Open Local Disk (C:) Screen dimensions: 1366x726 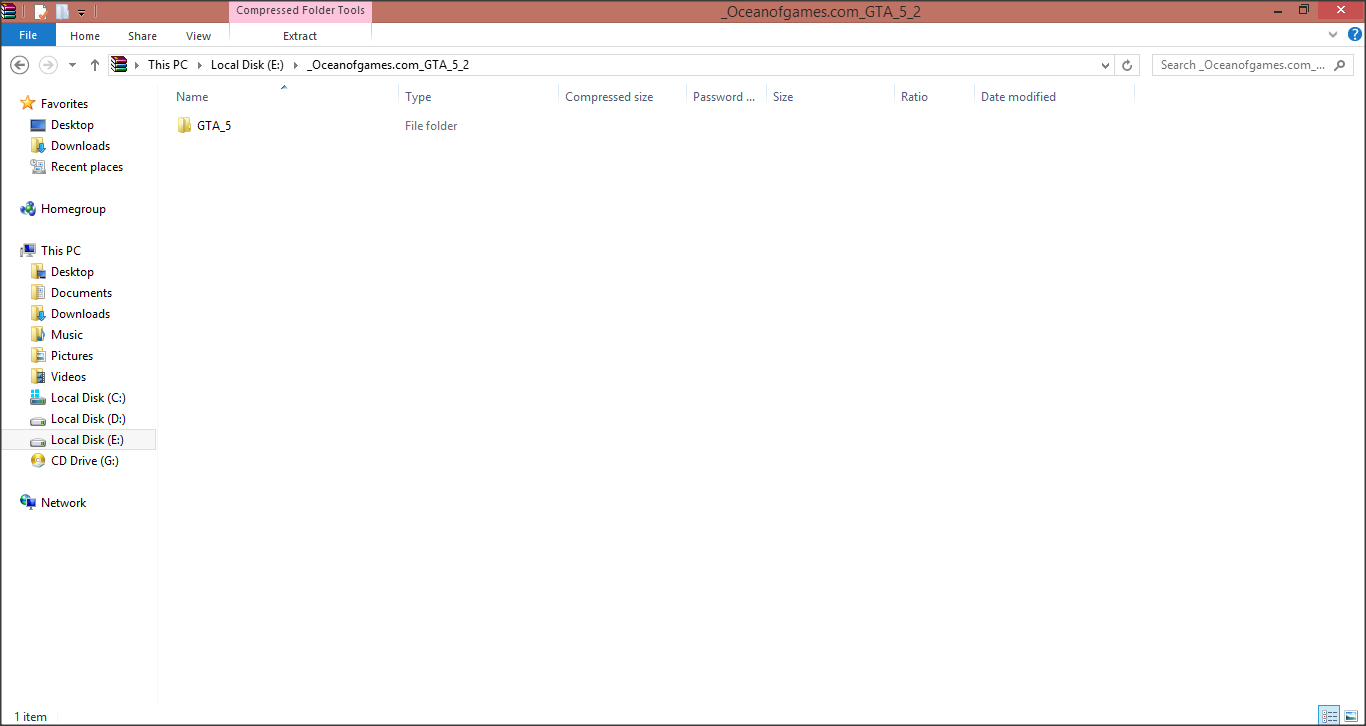tap(88, 398)
